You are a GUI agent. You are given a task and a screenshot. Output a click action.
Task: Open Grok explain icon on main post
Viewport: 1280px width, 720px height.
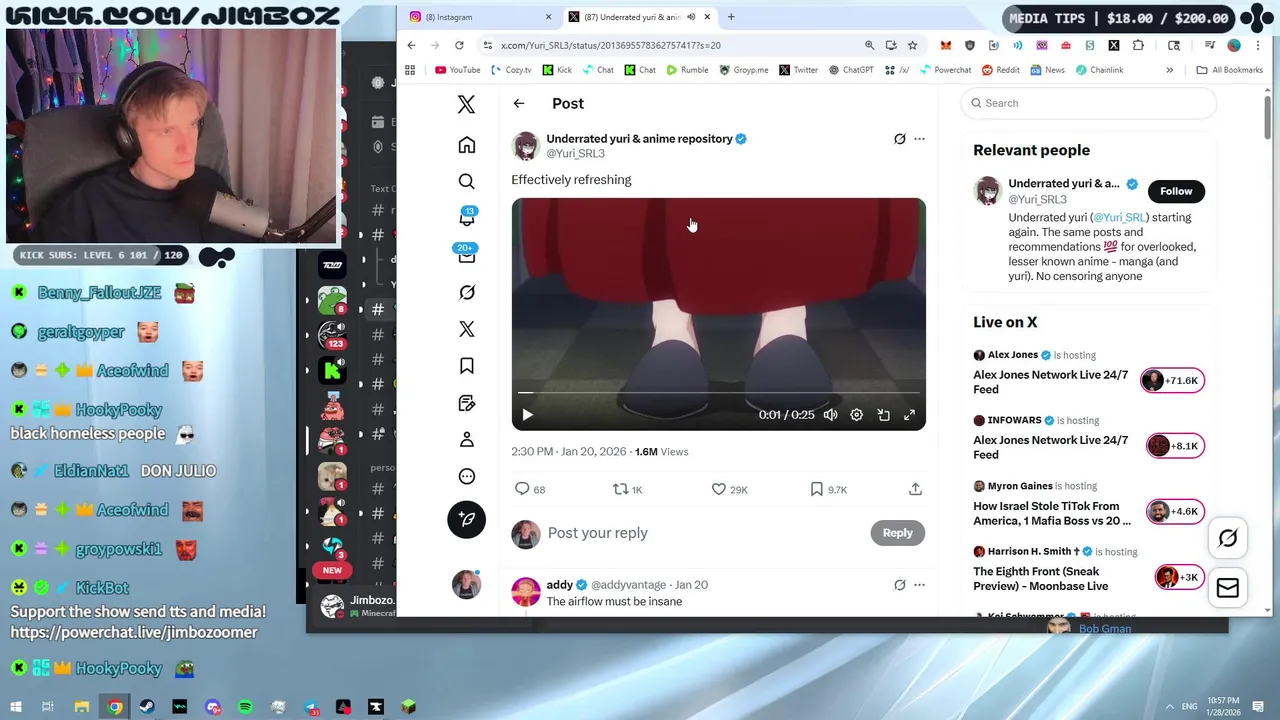click(899, 139)
